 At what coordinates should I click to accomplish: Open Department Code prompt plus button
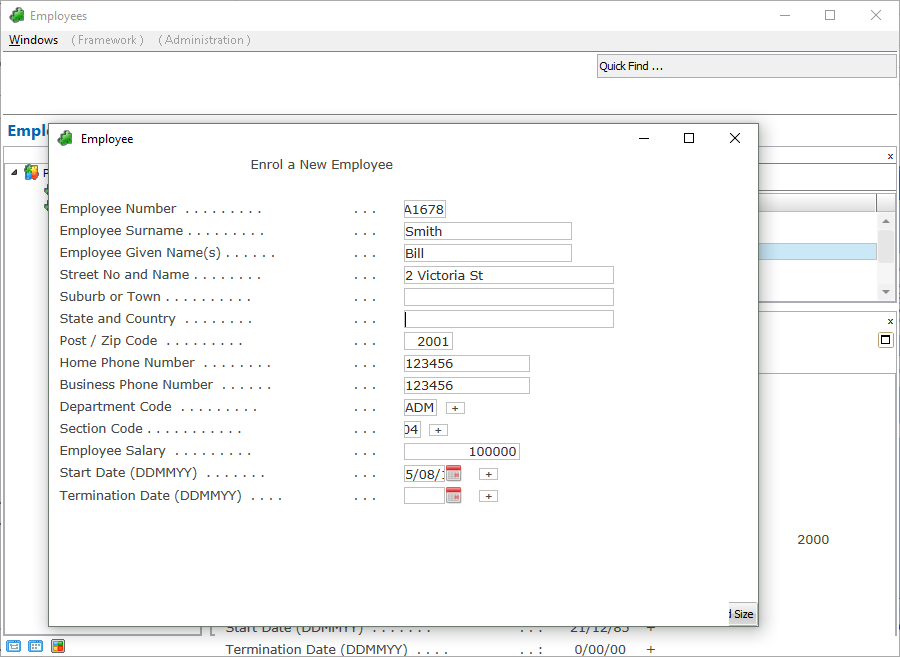coord(455,408)
